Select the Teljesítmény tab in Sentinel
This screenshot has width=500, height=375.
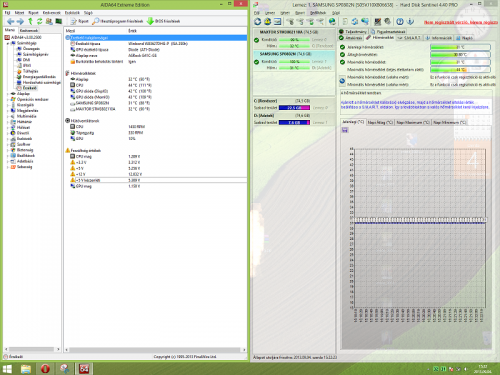tap(353, 32)
